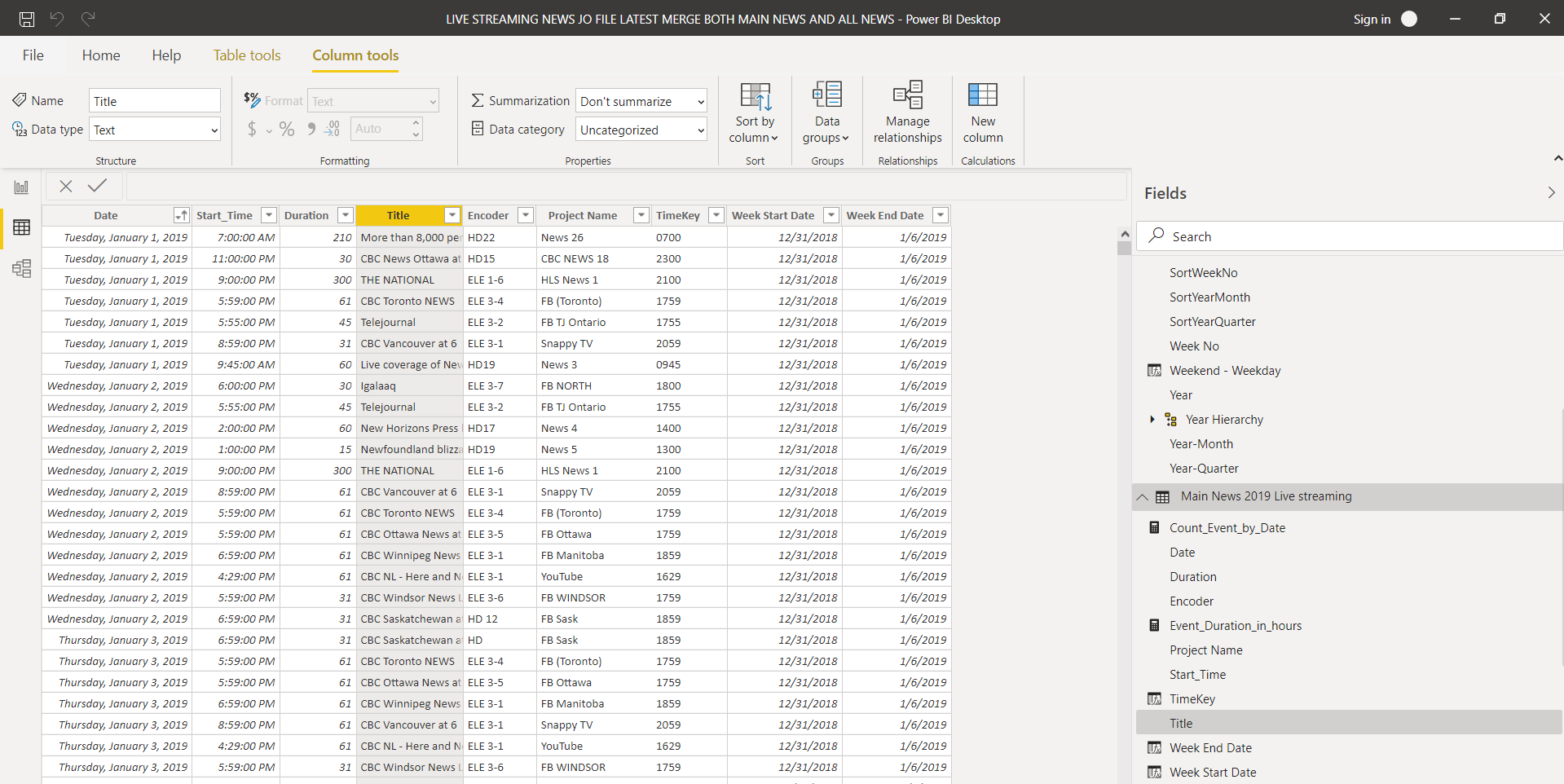The image size is (1564, 784).
Task: Open the Summarization dropdown
Action: coord(641,101)
